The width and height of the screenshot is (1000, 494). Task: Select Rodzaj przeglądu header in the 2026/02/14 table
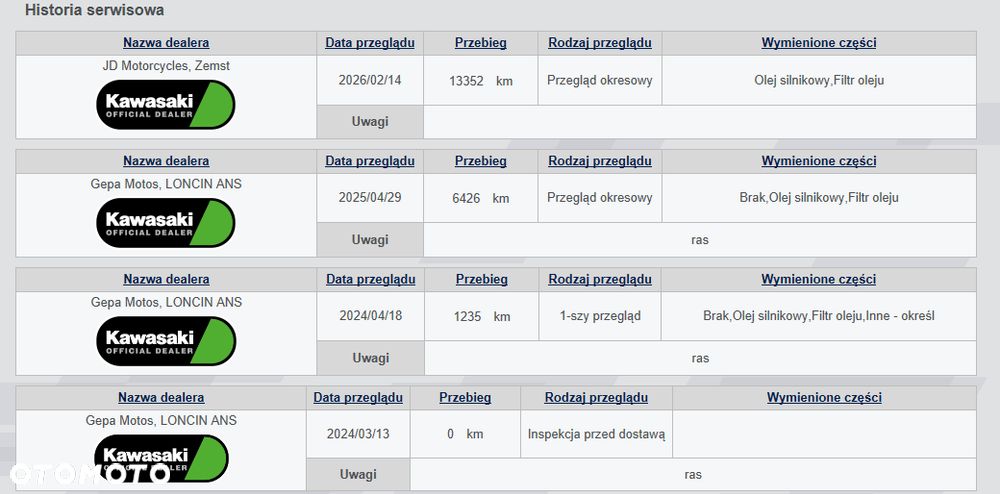click(600, 43)
